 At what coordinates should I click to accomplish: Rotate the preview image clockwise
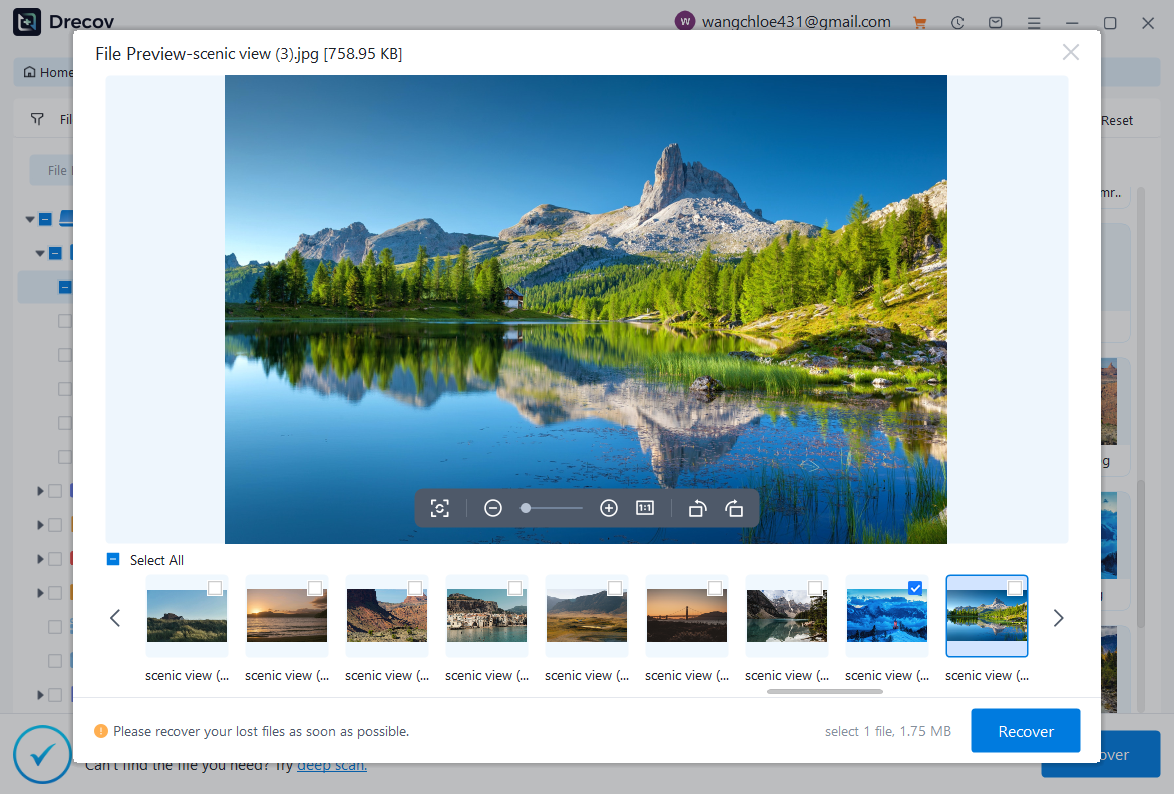tap(734, 508)
